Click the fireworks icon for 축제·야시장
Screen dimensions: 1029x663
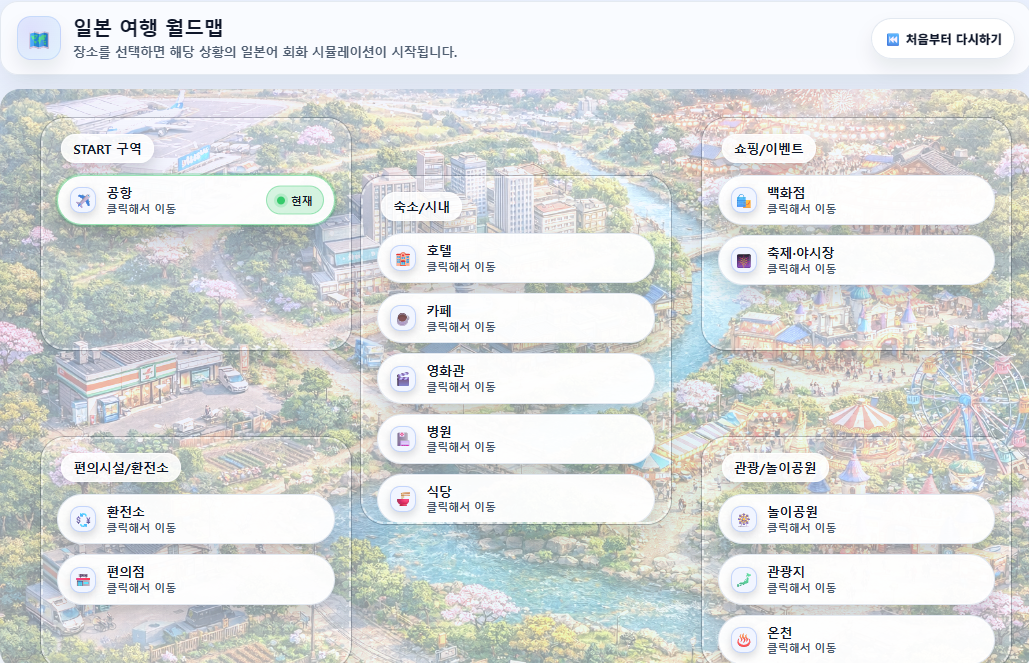pyautogui.click(x=743, y=260)
